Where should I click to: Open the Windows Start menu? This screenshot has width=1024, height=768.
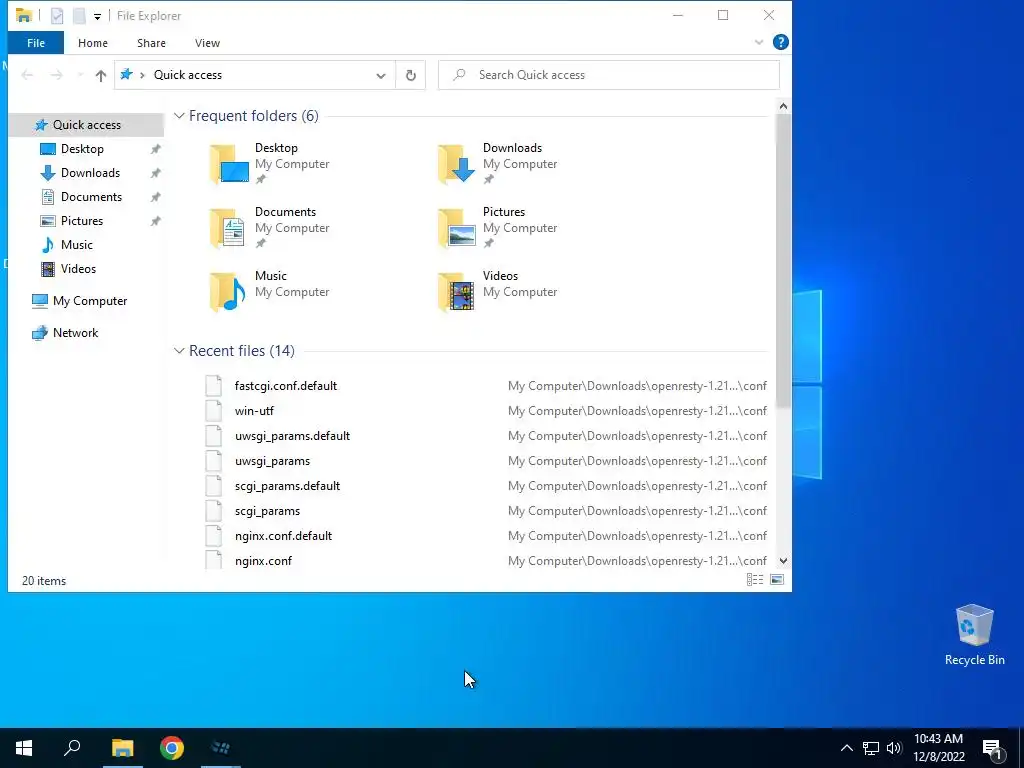pos(24,748)
